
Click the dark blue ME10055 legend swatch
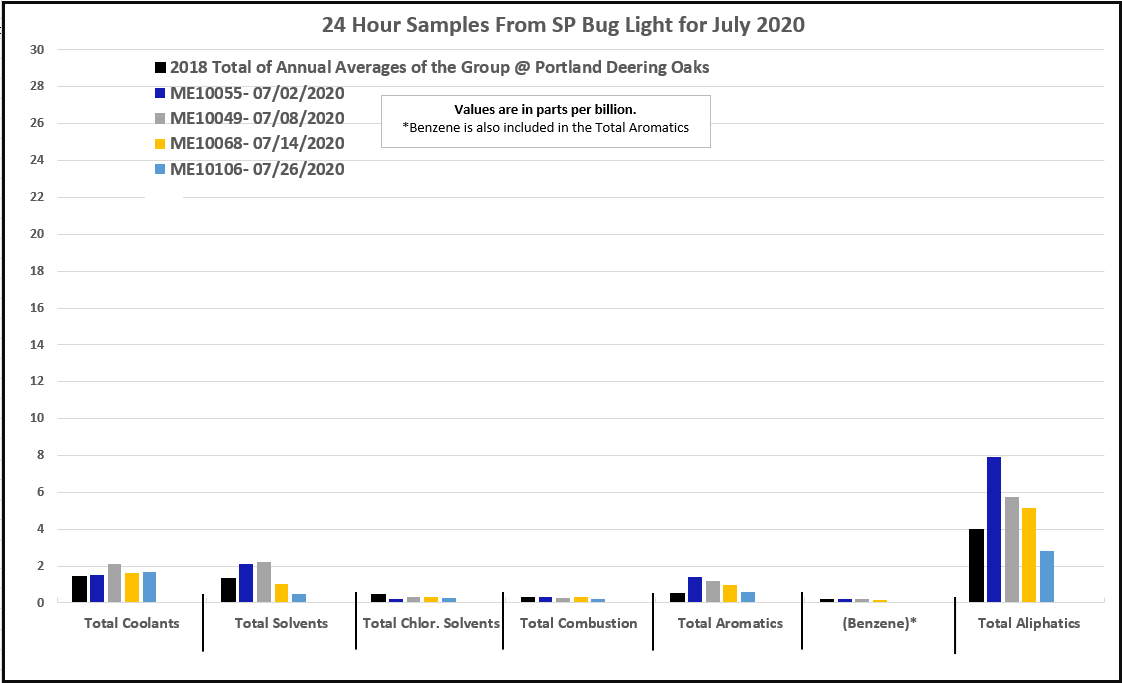[159, 94]
